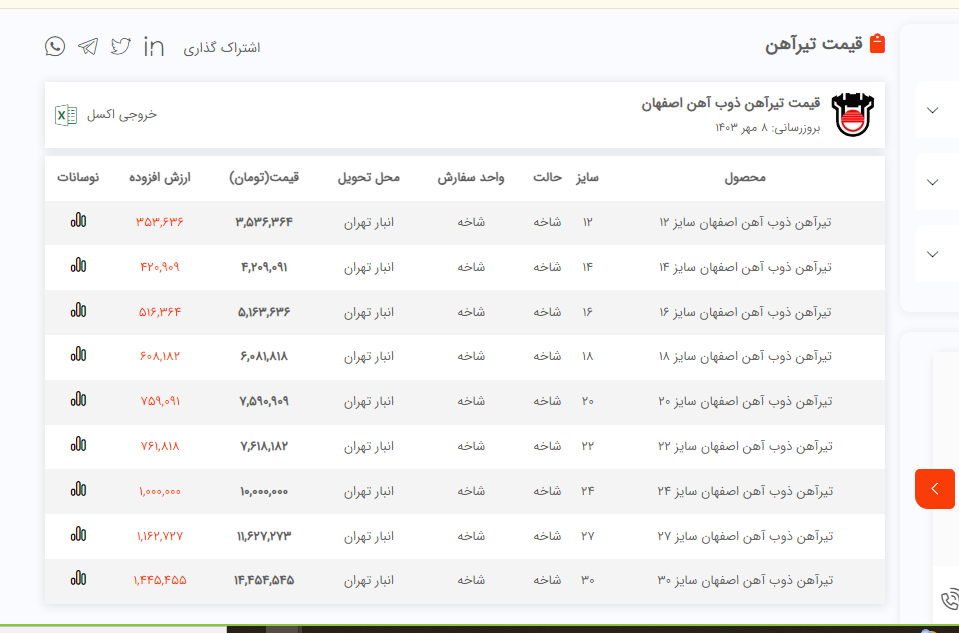Click the Esfahan Steel company logo
The height and width of the screenshot is (633, 959).
click(x=853, y=115)
